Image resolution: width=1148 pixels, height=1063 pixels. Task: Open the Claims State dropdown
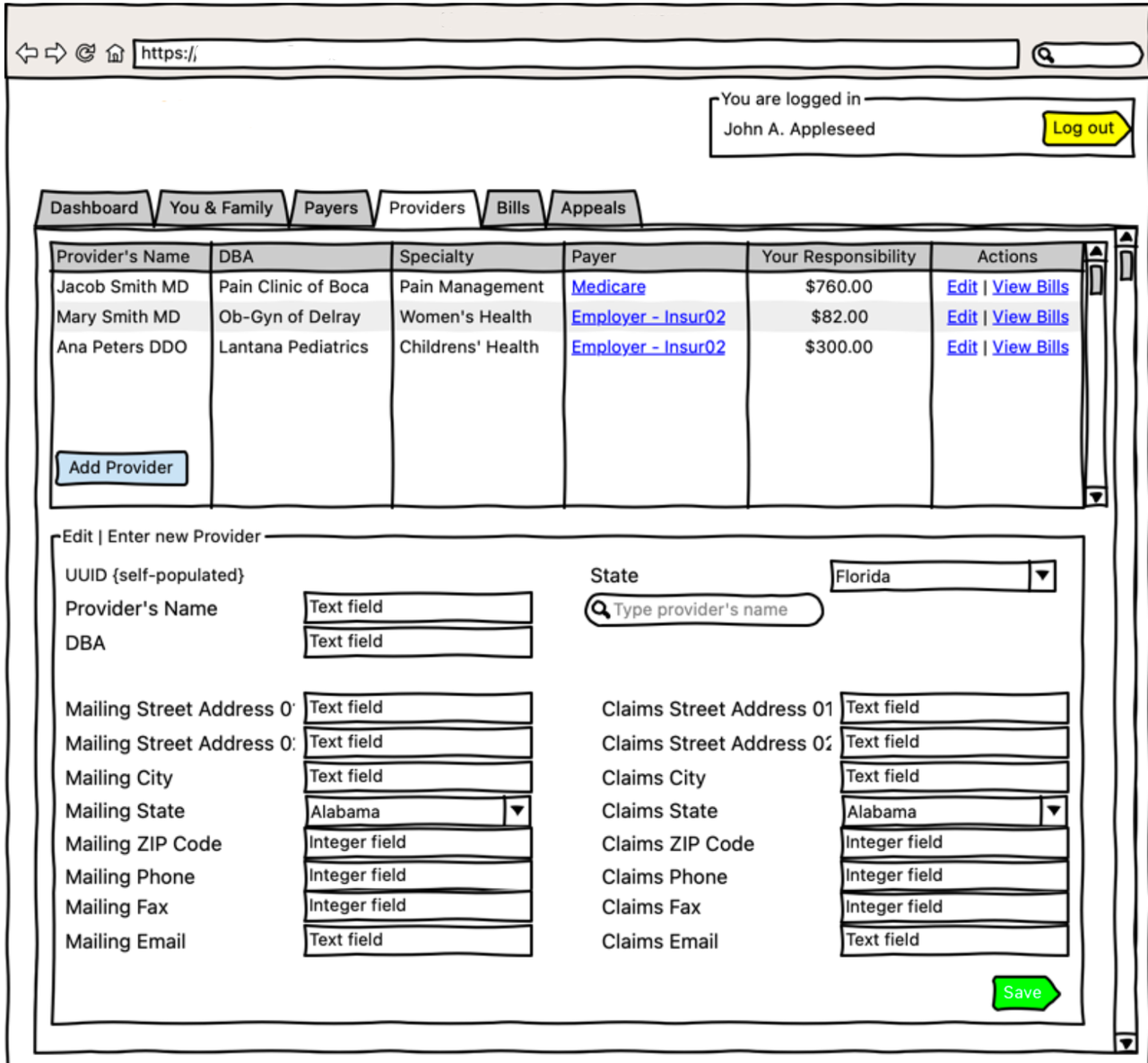[1054, 811]
